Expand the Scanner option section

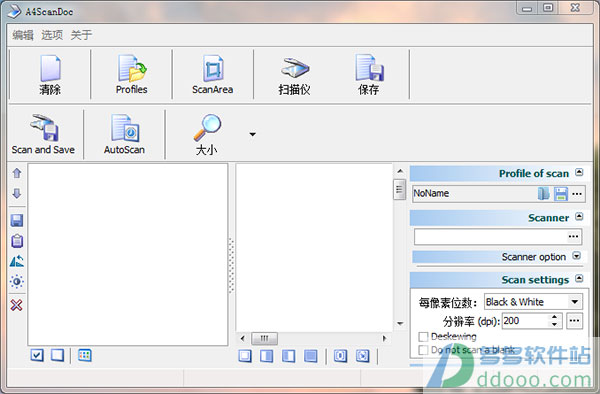(x=577, y=256)
